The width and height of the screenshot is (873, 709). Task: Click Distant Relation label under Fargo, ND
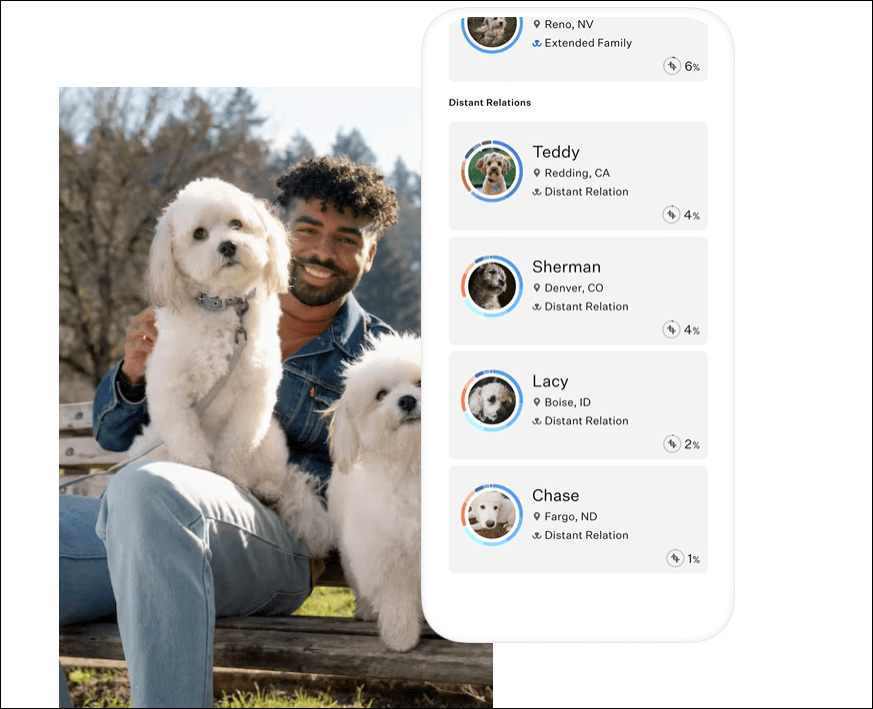[x=586, y=535]
